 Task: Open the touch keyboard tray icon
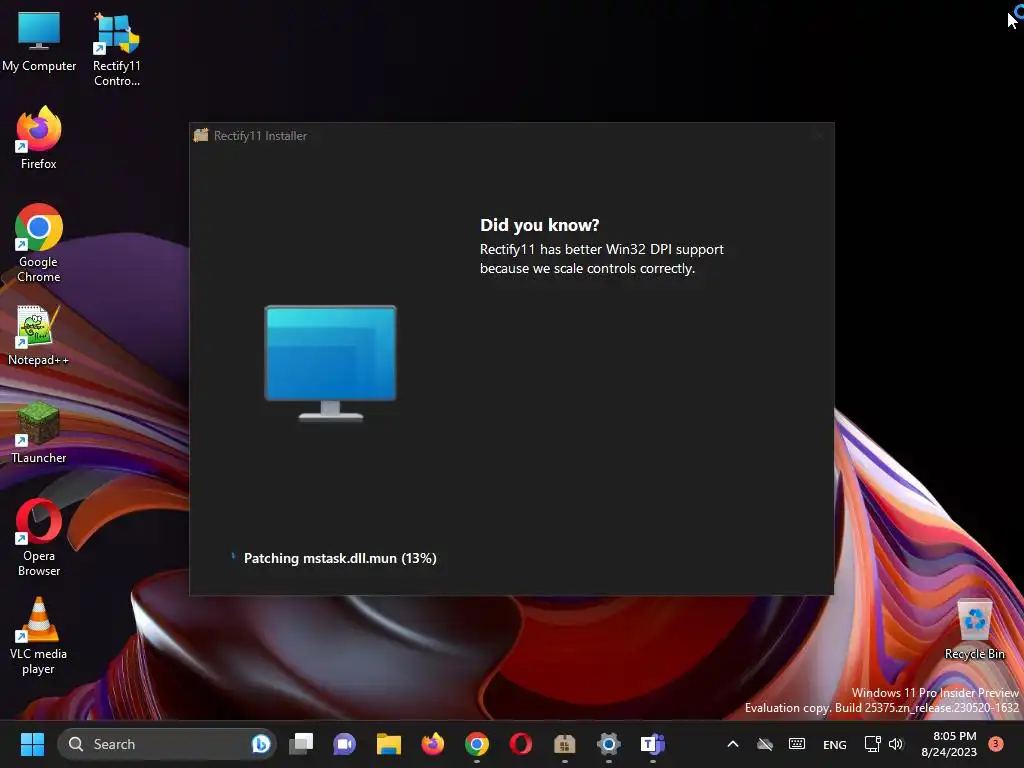tap(797, 744)
